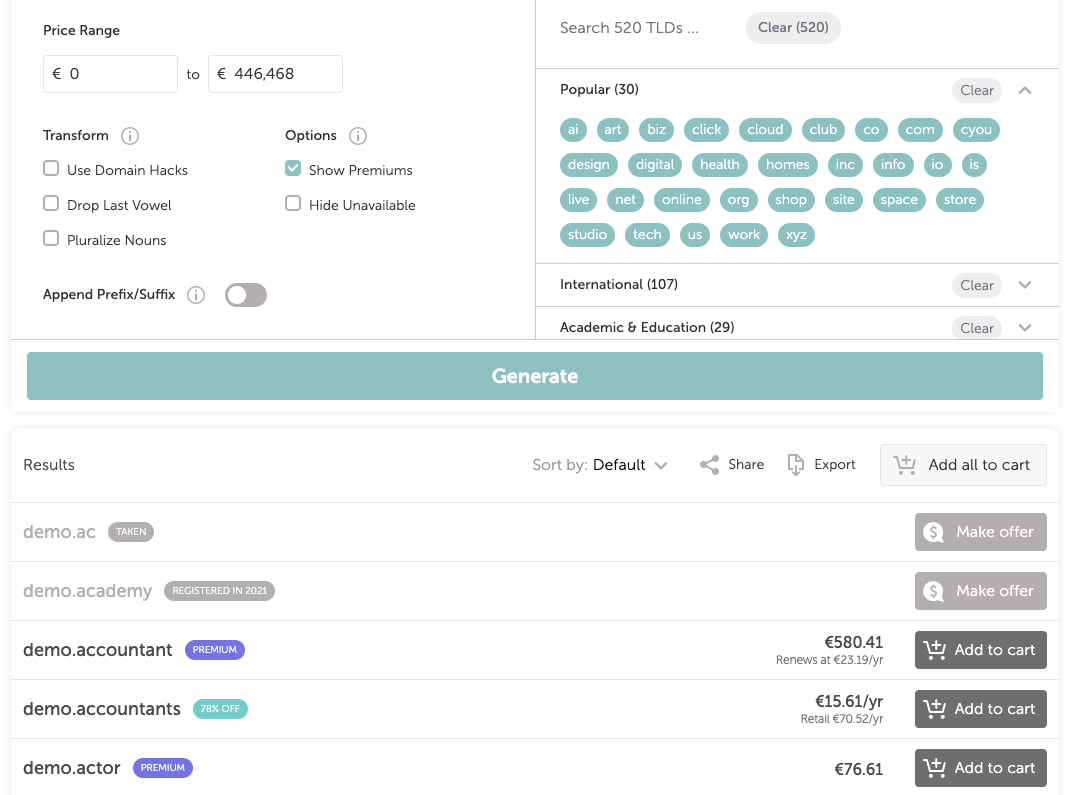Screen dimensions: 1069x795
Task: Uncheck Show Premiums
Action: tap(293, 169)
